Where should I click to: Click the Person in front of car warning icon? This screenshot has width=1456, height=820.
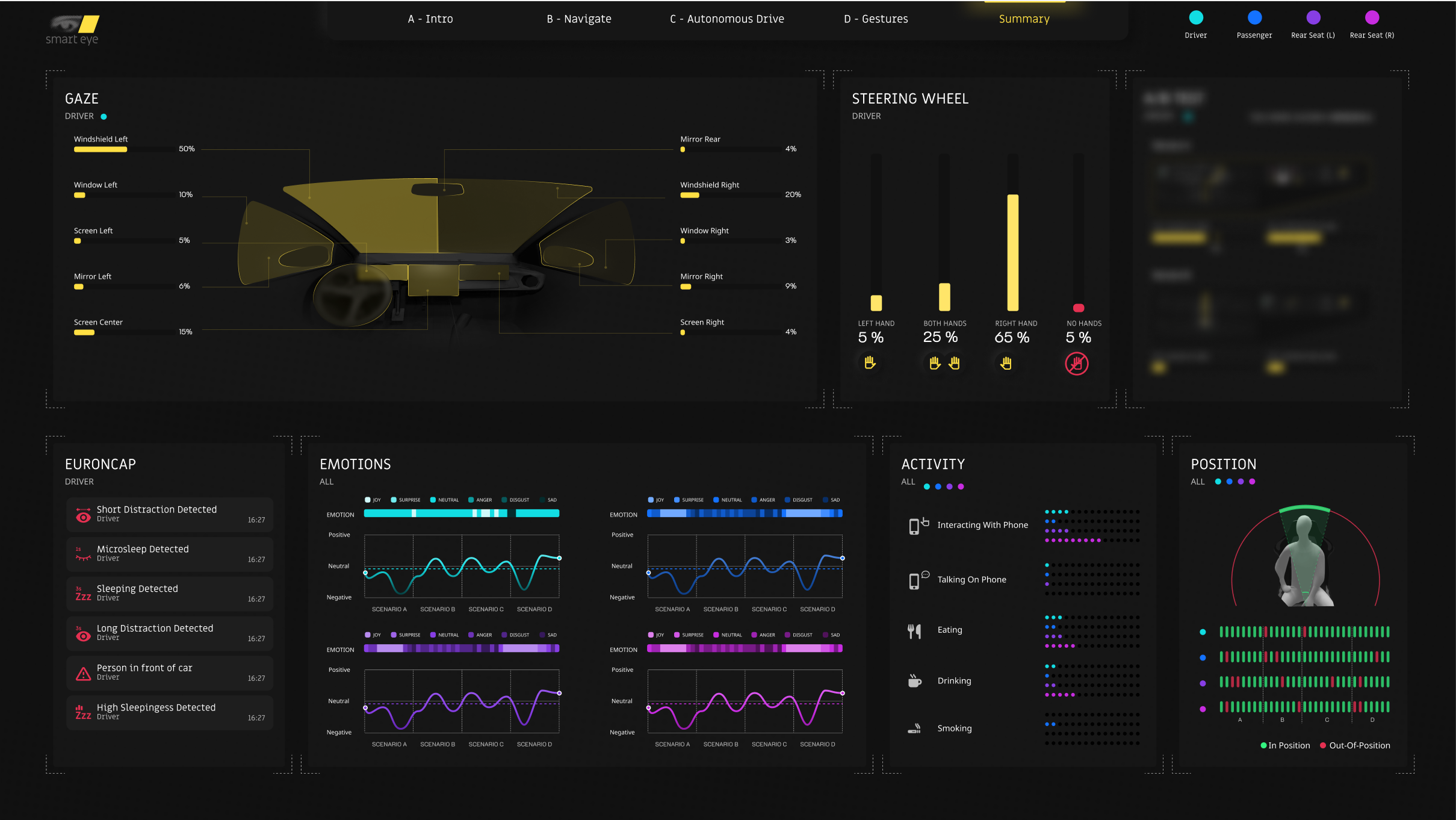click(83, 673)
